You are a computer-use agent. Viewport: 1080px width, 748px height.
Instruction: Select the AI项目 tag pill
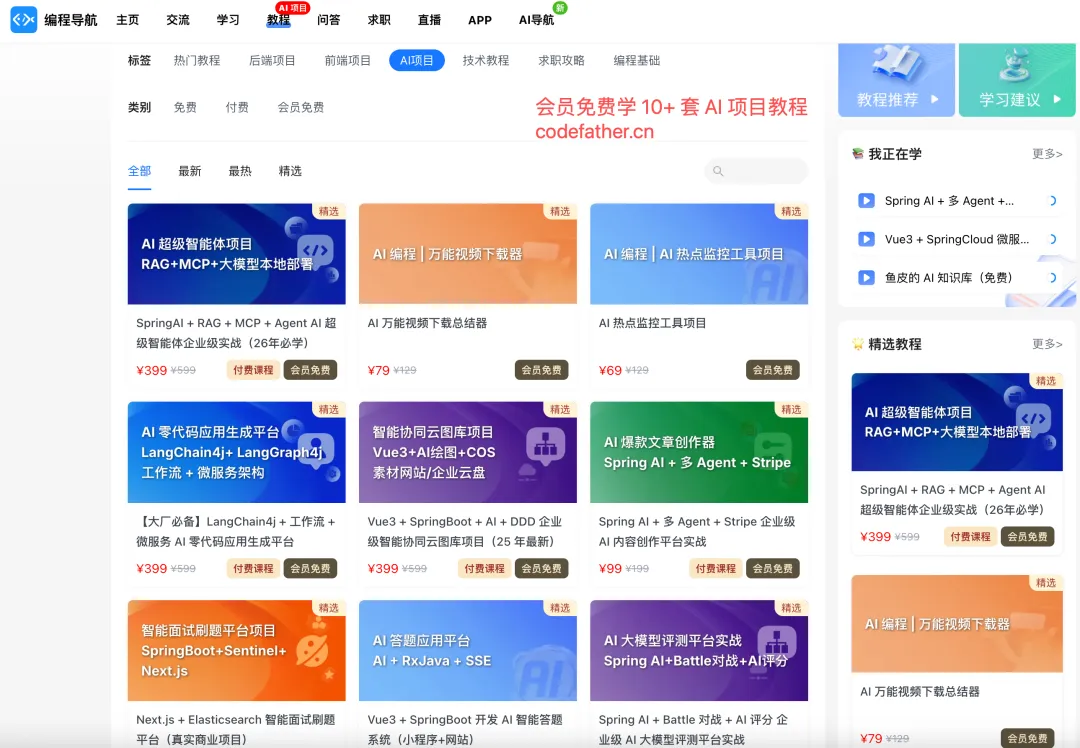417,61
